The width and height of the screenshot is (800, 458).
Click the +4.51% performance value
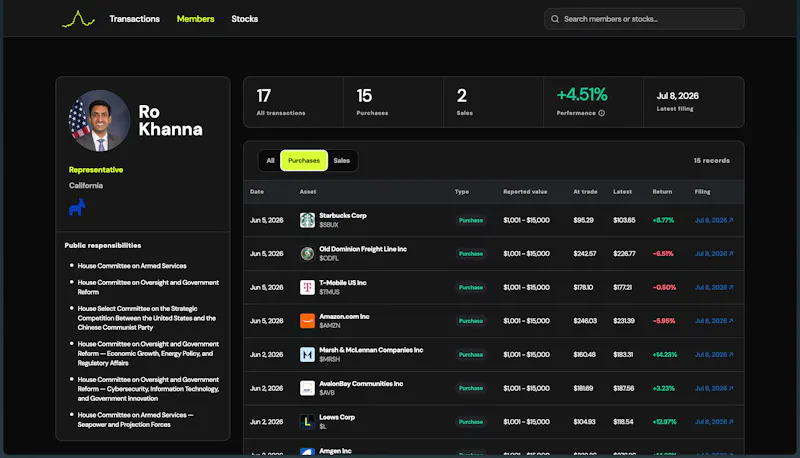[x=582, y=95]
